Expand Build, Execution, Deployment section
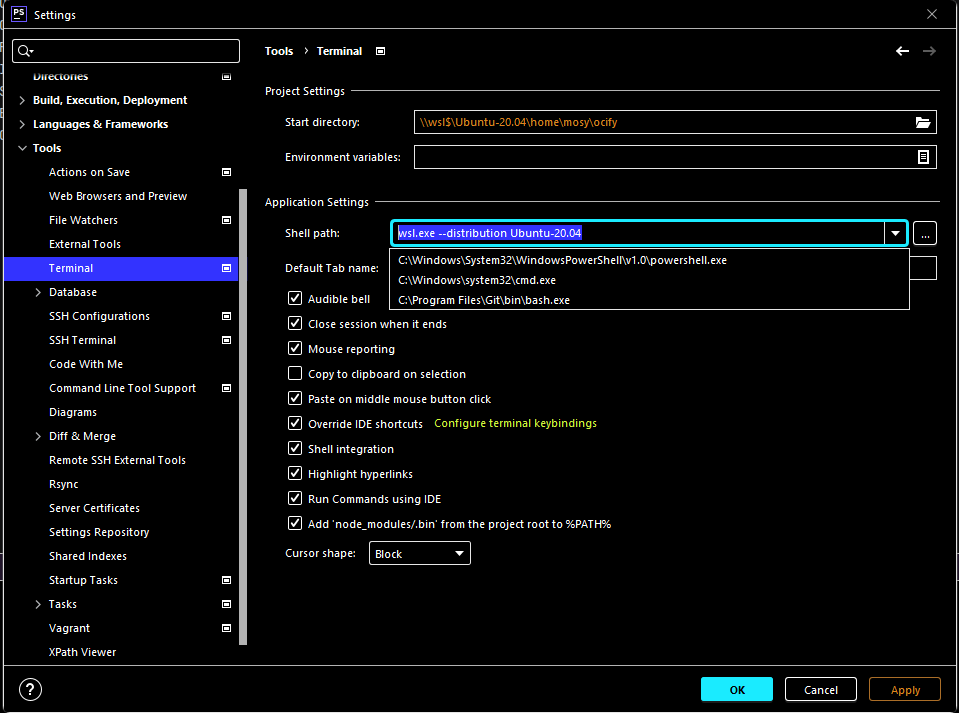 click(22, 100)
